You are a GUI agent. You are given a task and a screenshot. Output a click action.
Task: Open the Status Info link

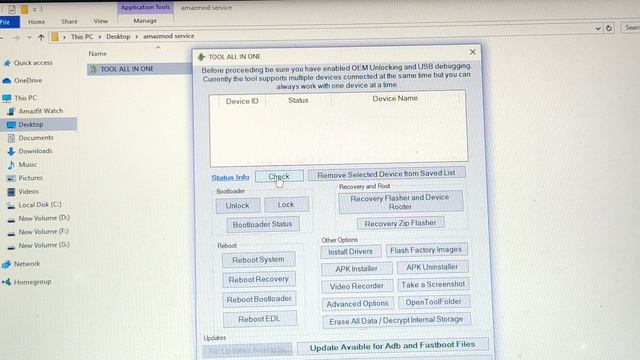[x=230, y=177]
